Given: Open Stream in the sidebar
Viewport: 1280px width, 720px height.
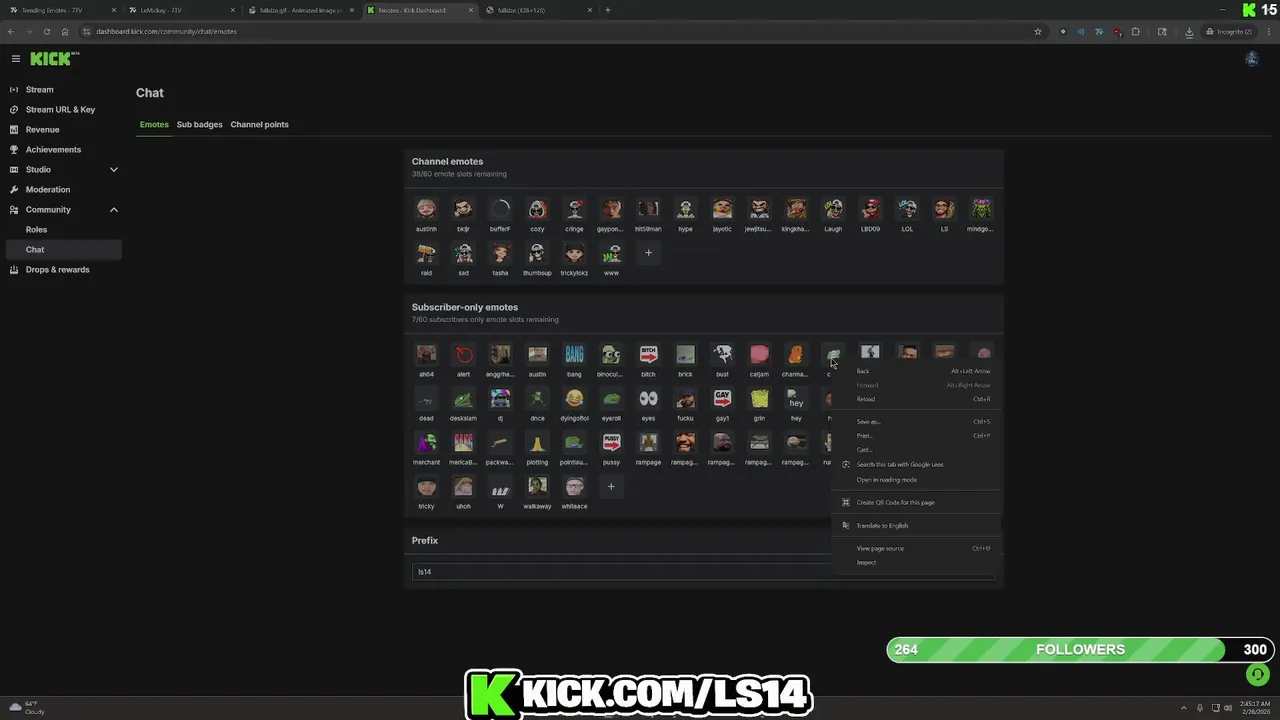Looking at the screenshot, I should (x=64, y=90).
